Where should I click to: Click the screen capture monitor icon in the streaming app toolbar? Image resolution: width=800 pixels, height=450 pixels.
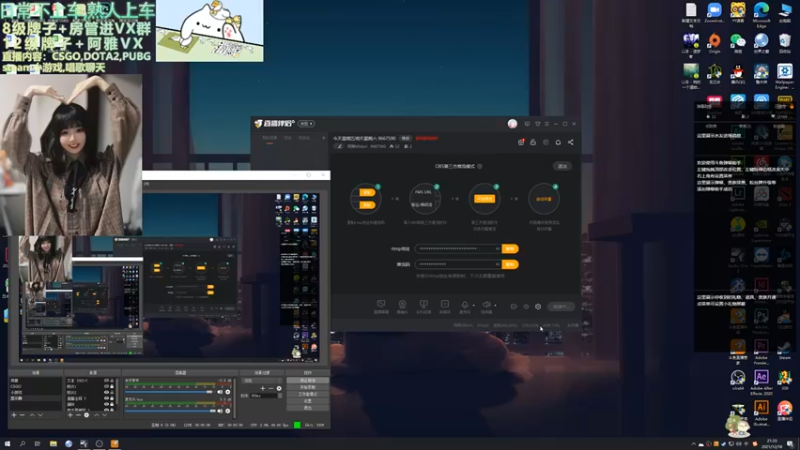[x=381, y=304]
